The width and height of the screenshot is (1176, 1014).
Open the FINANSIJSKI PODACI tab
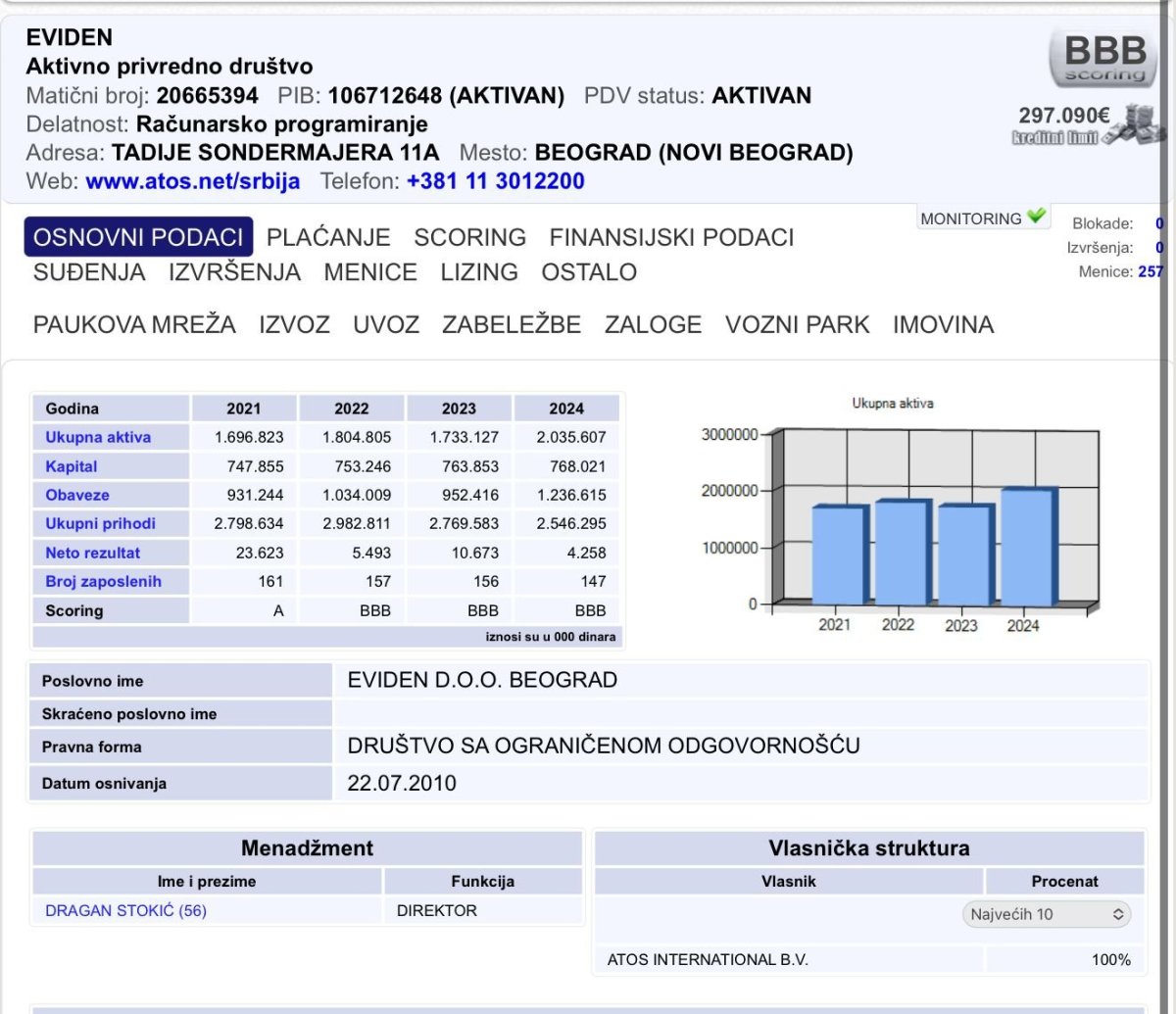(x=671, y=237)
